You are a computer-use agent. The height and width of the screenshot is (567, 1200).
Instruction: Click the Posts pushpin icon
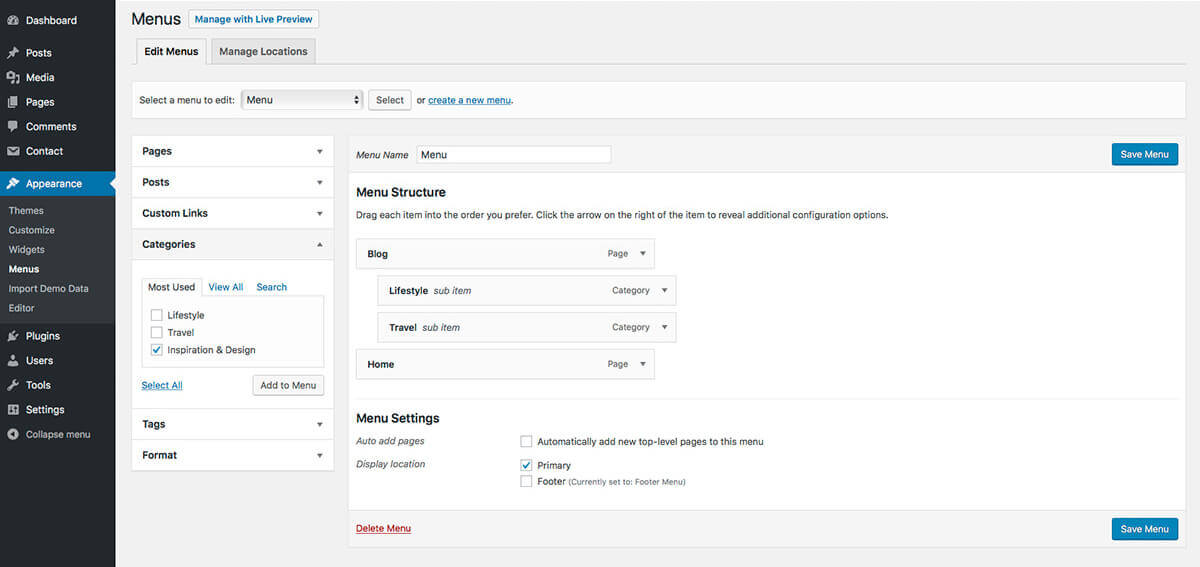click(13, 53)
